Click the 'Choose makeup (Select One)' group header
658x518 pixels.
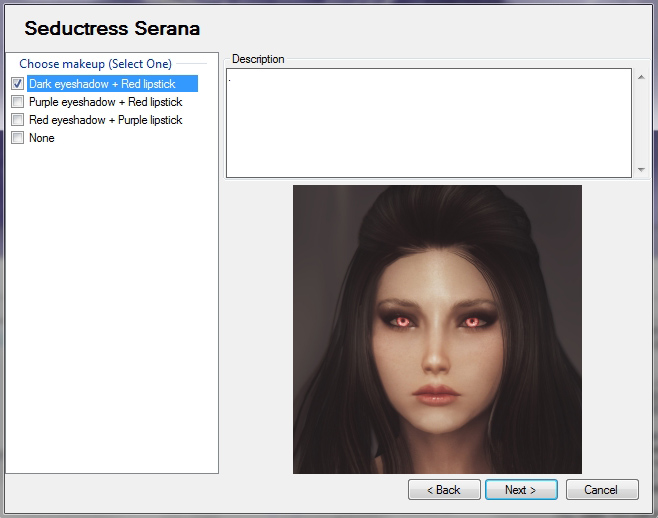click(96, 64)
